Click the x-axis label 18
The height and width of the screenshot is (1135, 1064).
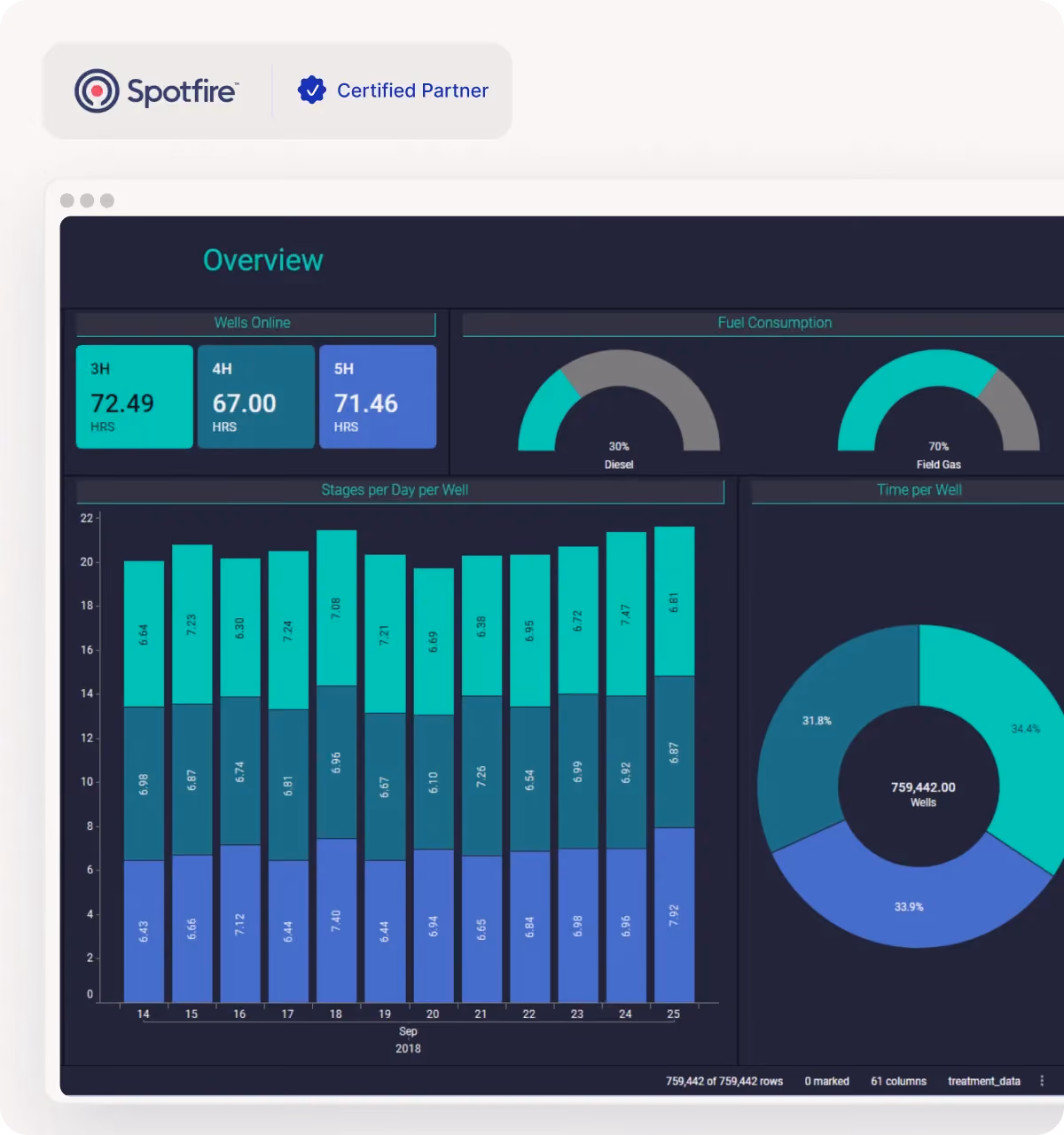[336, 1014]
